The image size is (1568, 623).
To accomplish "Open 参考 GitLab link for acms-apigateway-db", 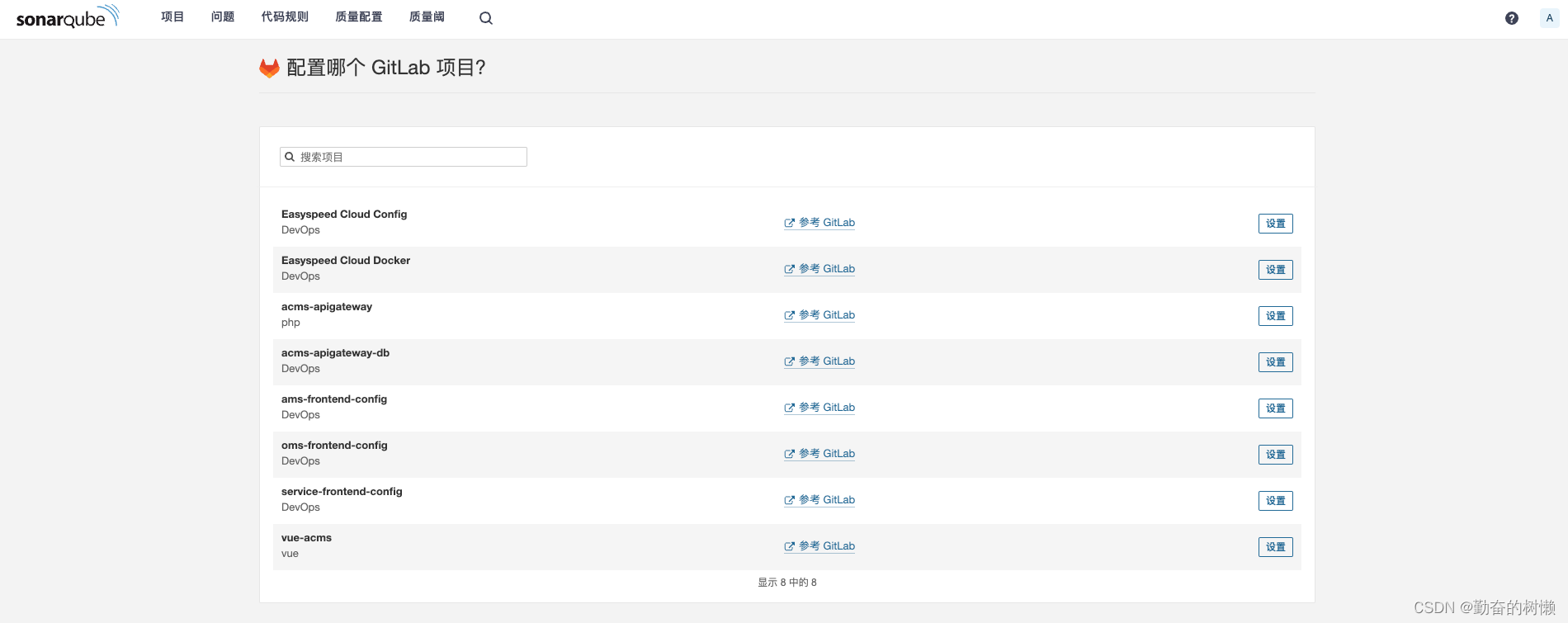I will 819,361.
